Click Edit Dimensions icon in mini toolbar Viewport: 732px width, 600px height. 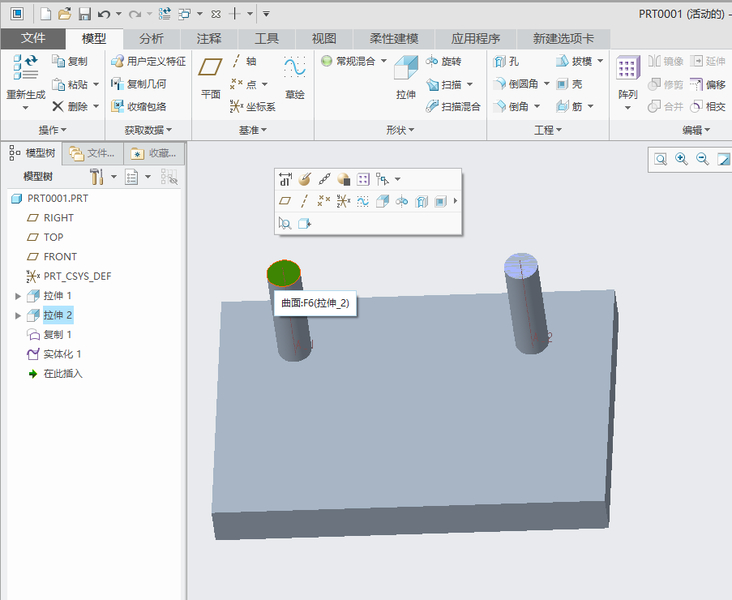click(285, 179)
